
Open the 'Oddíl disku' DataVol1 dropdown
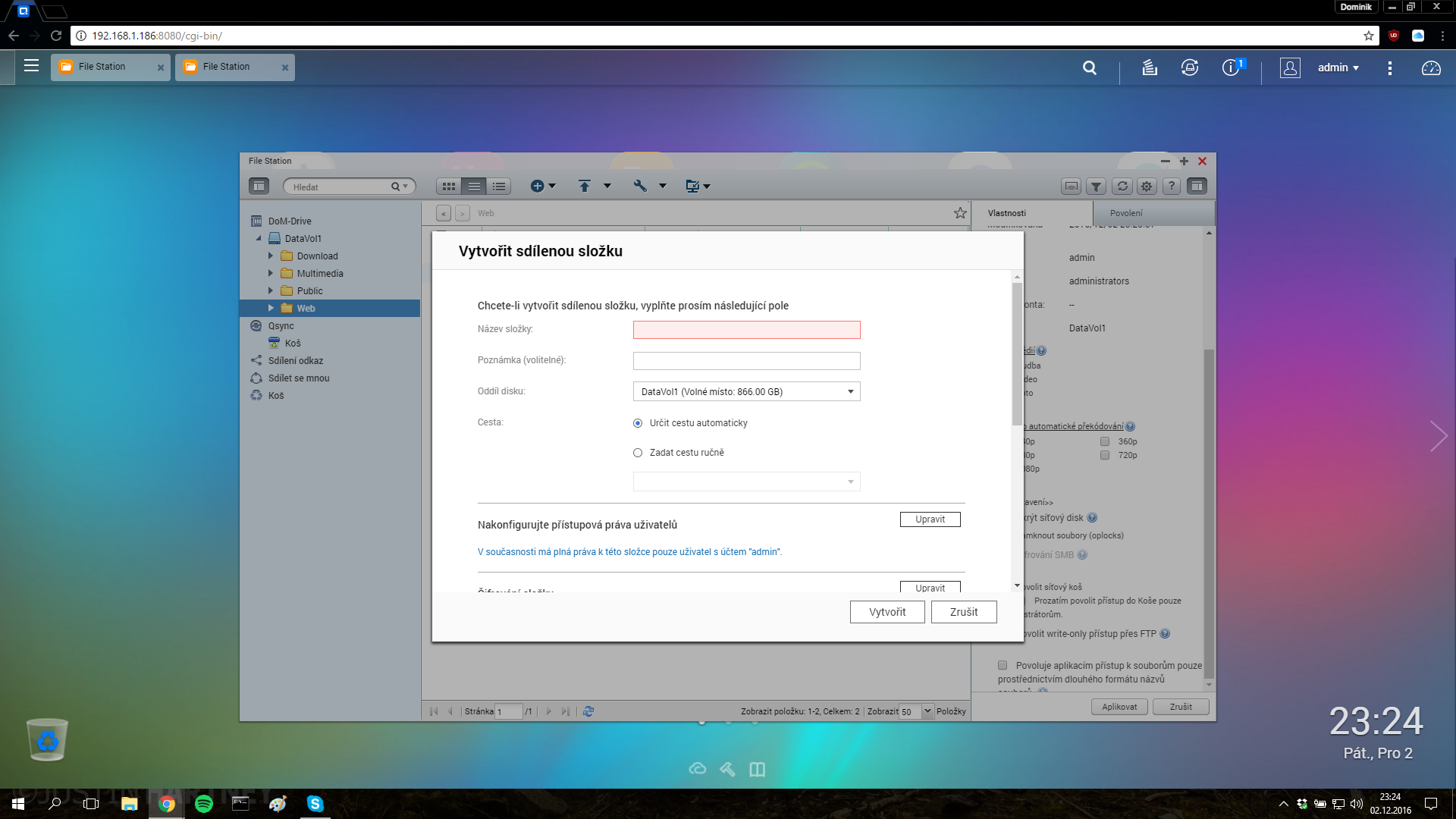coord(746,392)
